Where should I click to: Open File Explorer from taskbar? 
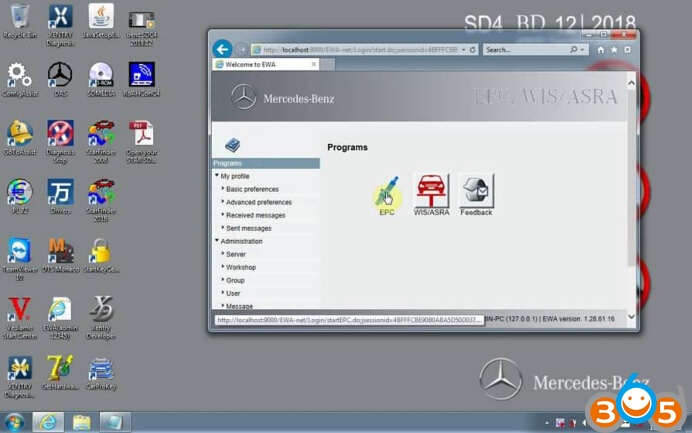[82, 422]
